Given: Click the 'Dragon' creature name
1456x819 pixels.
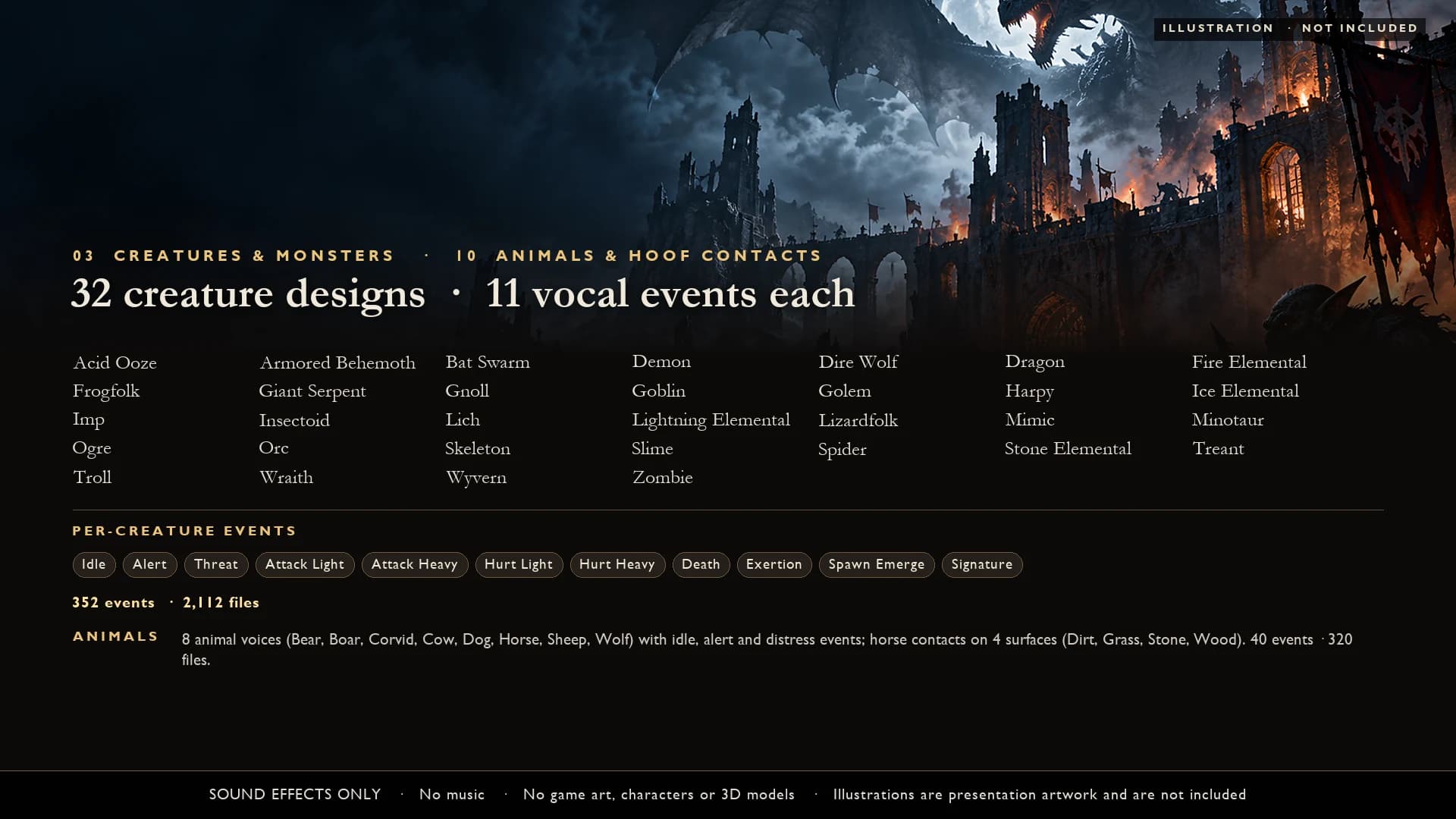Looking at the screenshot, I should 1035,362.
